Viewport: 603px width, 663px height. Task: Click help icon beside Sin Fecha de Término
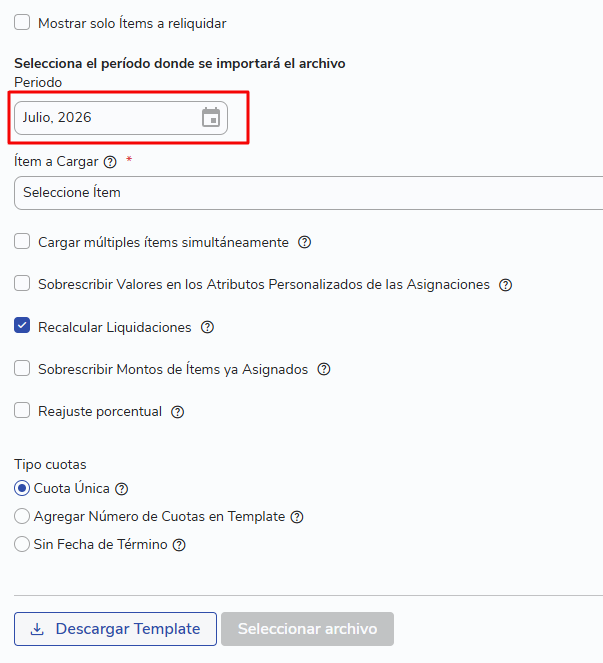click(x=179, y=545)
